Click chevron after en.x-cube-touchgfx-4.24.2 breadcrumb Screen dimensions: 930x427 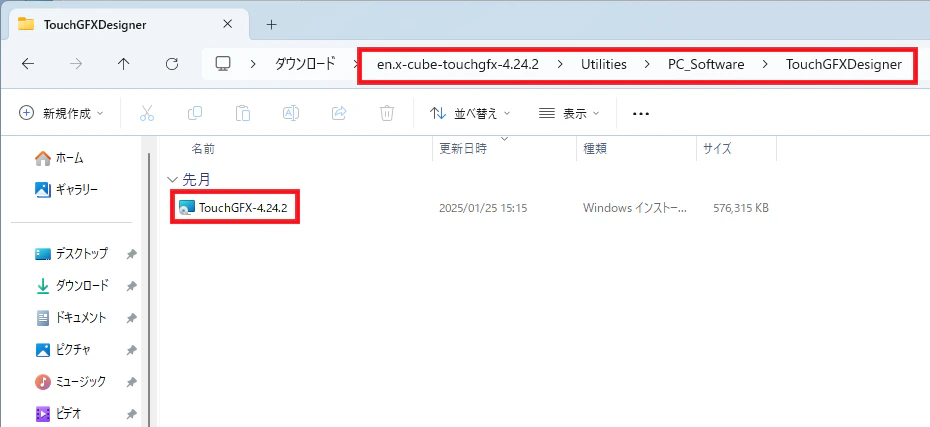(559, 64)
